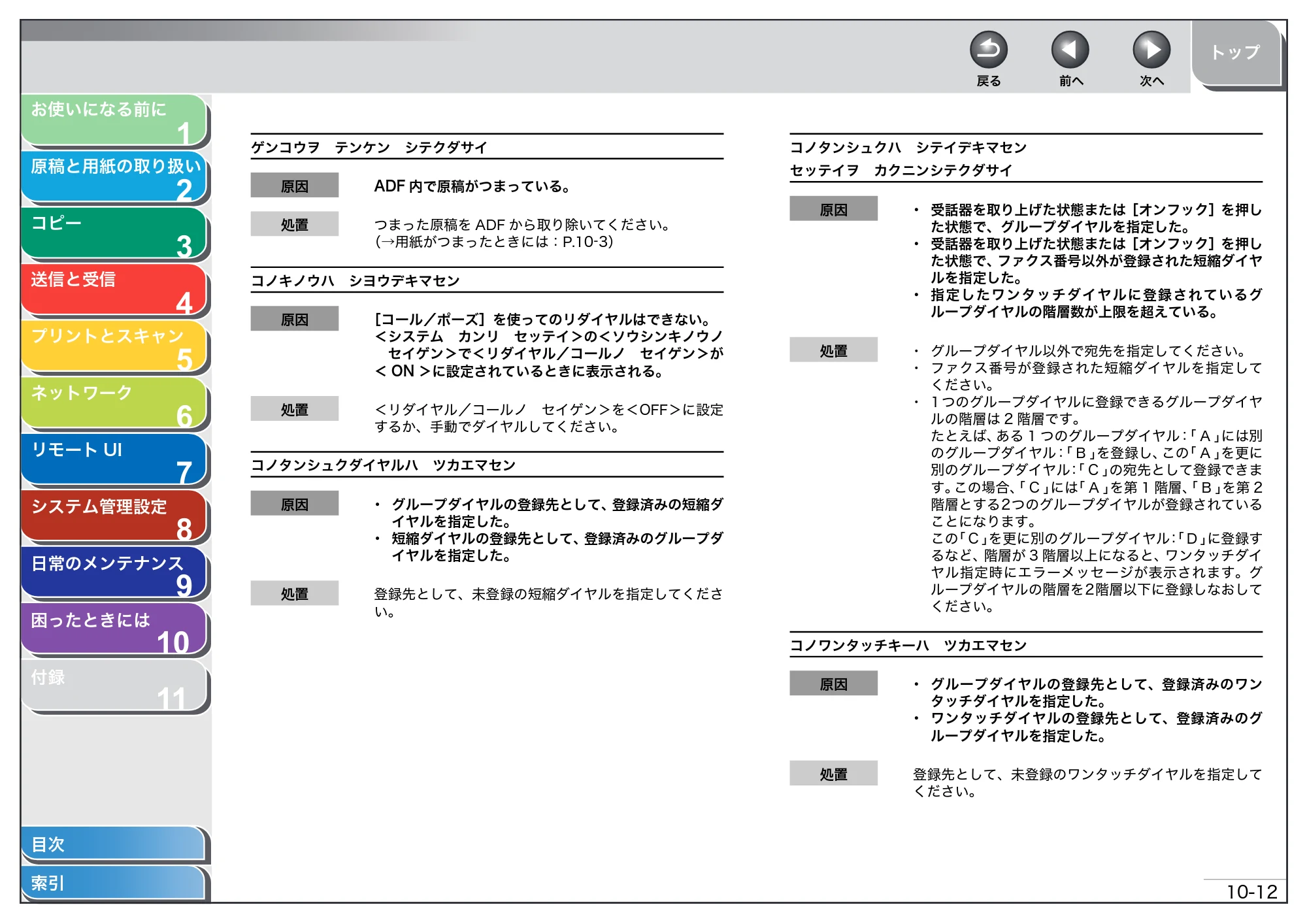Click heading line セッテイヲ カクニンシテクダサイ
Viewport: 1307px width, 924px height.
(x=901, y=171)
